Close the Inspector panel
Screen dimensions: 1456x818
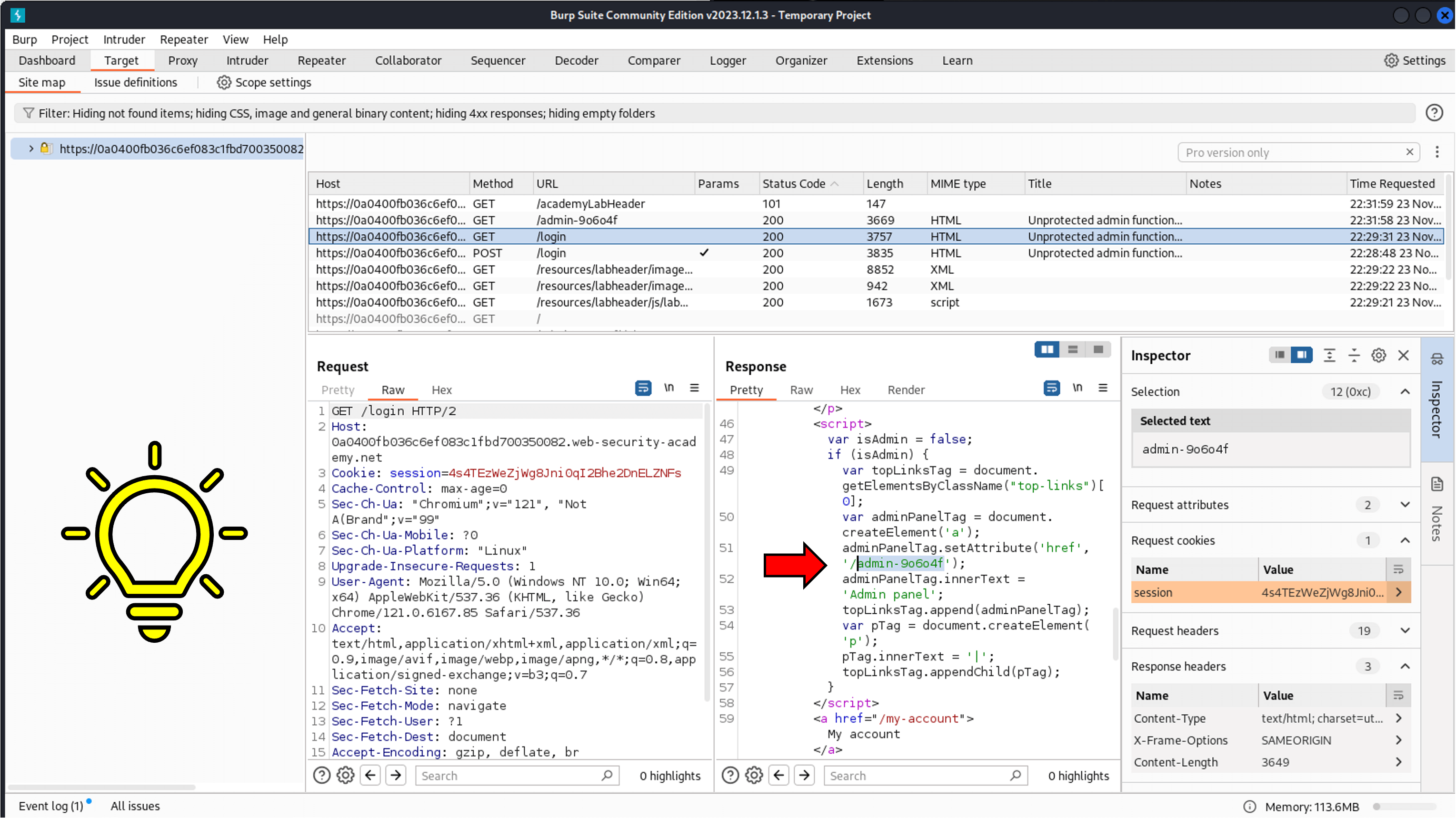click(x=1404, y=355)
